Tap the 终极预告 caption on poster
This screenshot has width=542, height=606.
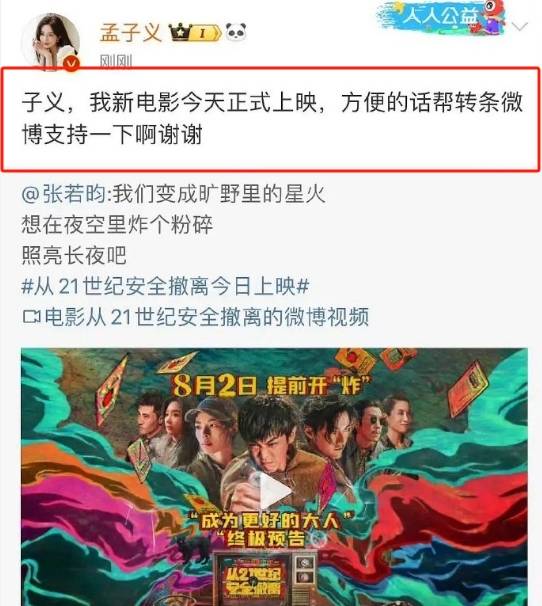(x=267, y=539)
